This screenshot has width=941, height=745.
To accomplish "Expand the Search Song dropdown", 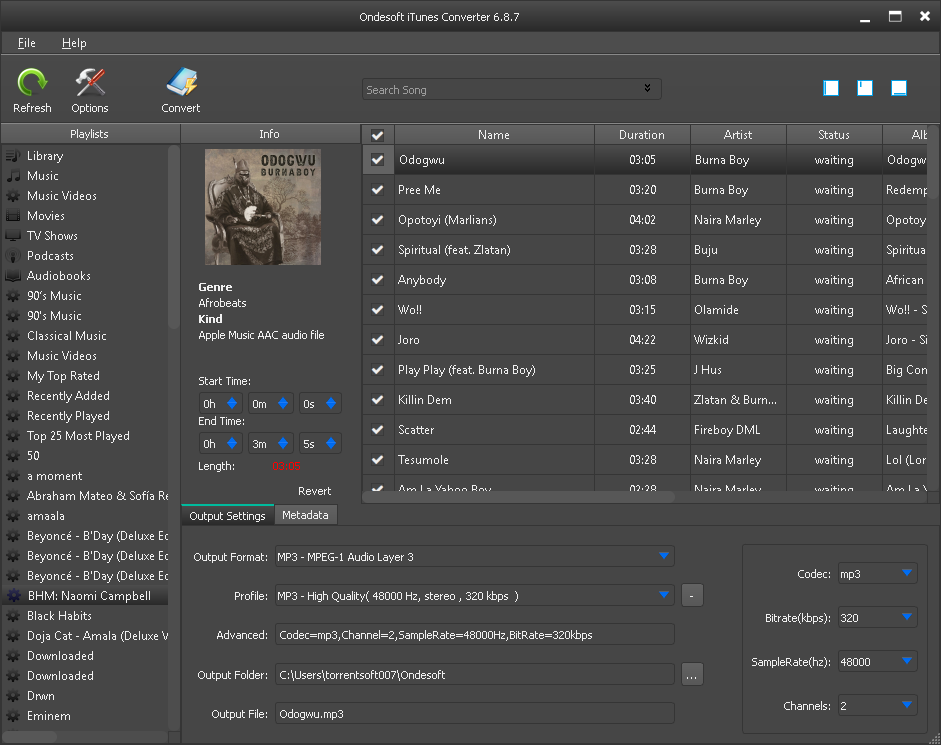I will pos(648,89).
